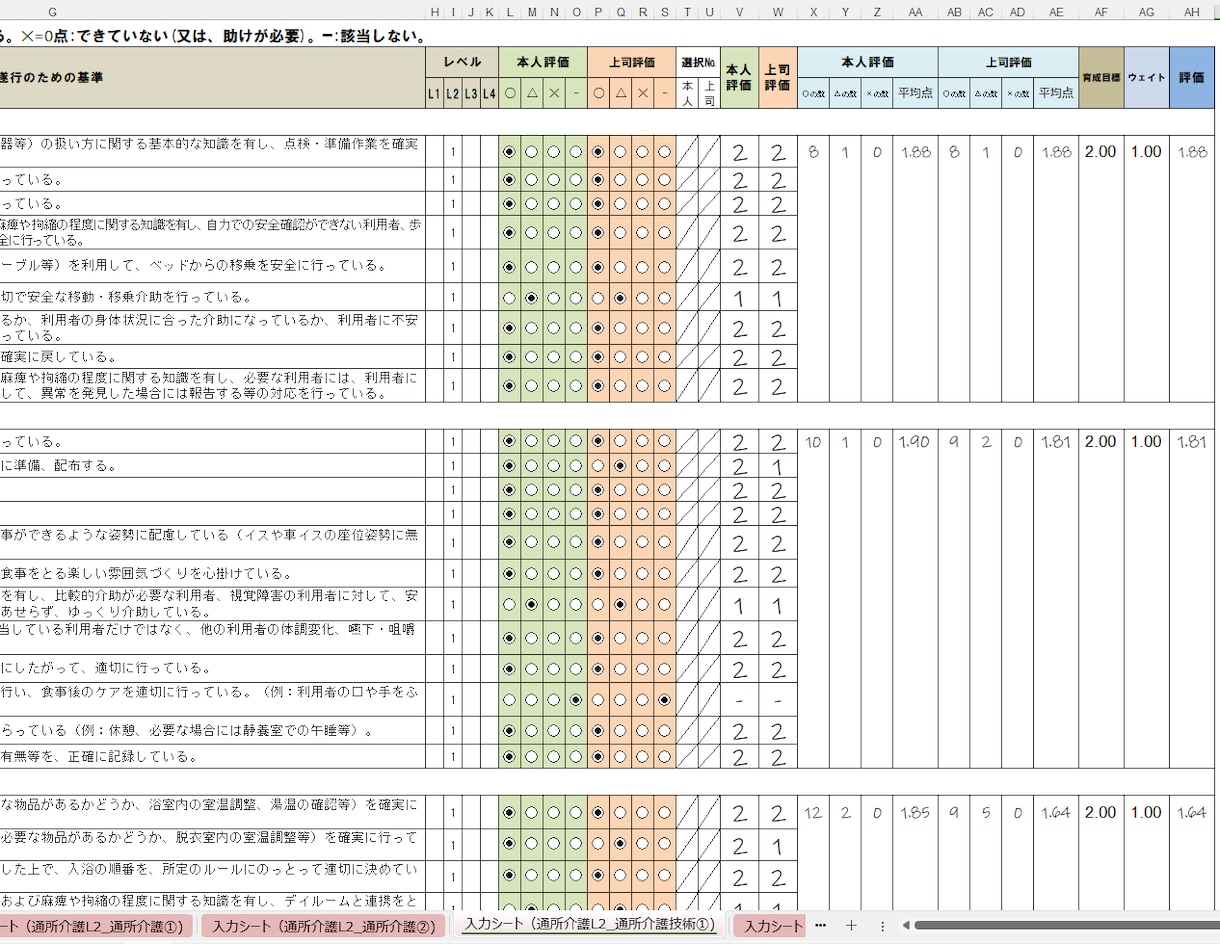Select column AA header
This screenshot has width=1220, height=944.
[915, 11]
